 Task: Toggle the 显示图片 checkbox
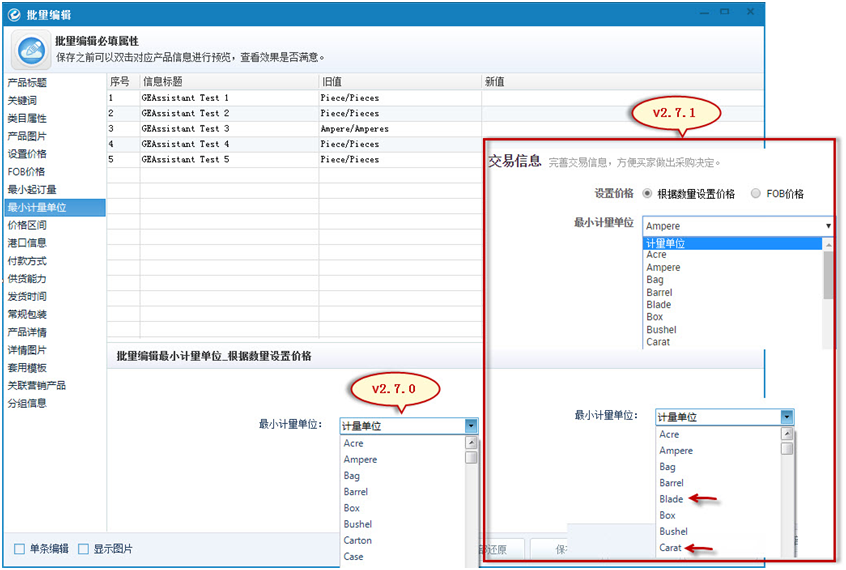point(84,549)
